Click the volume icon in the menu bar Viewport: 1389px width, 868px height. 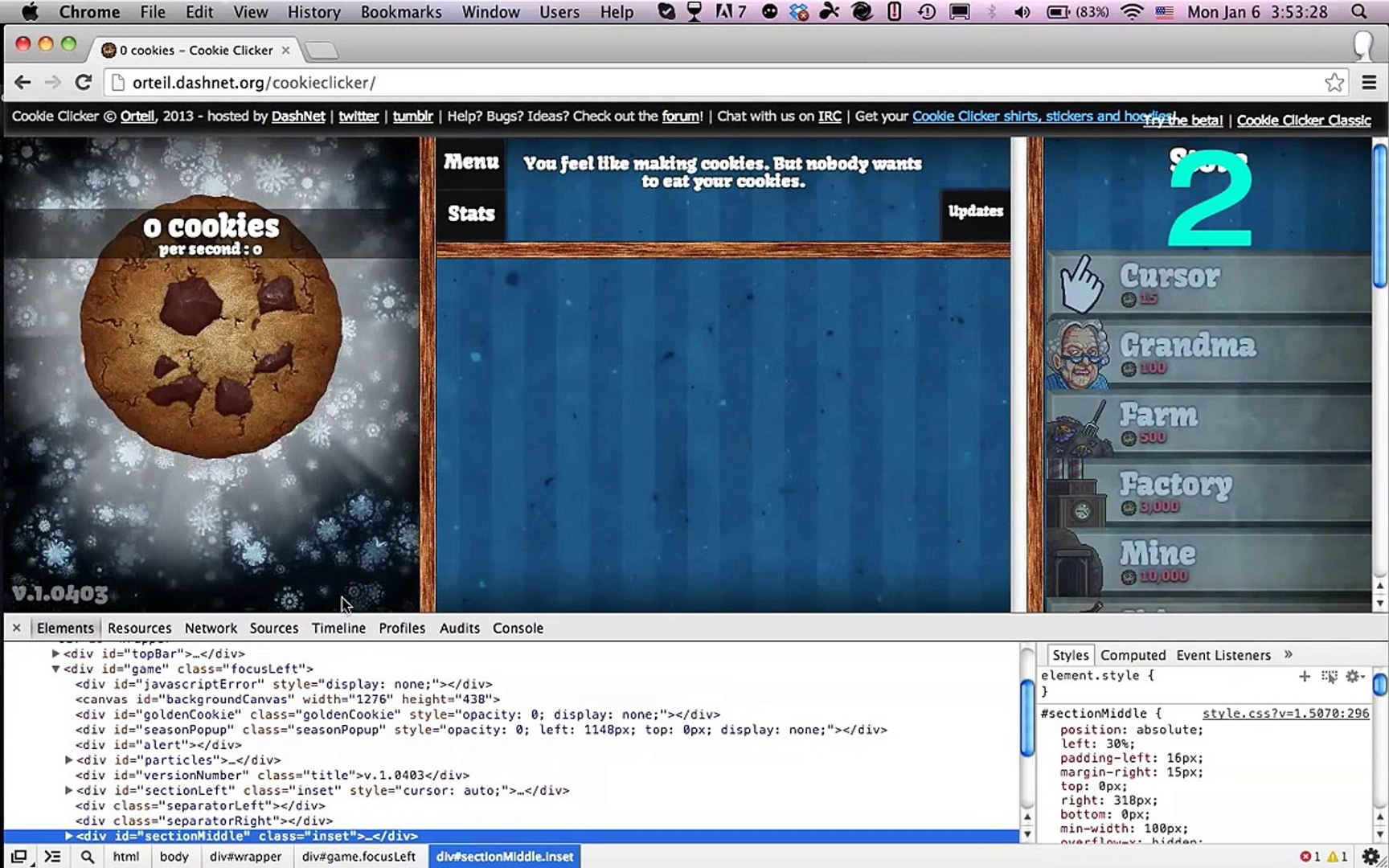(x=1022, y=12)
